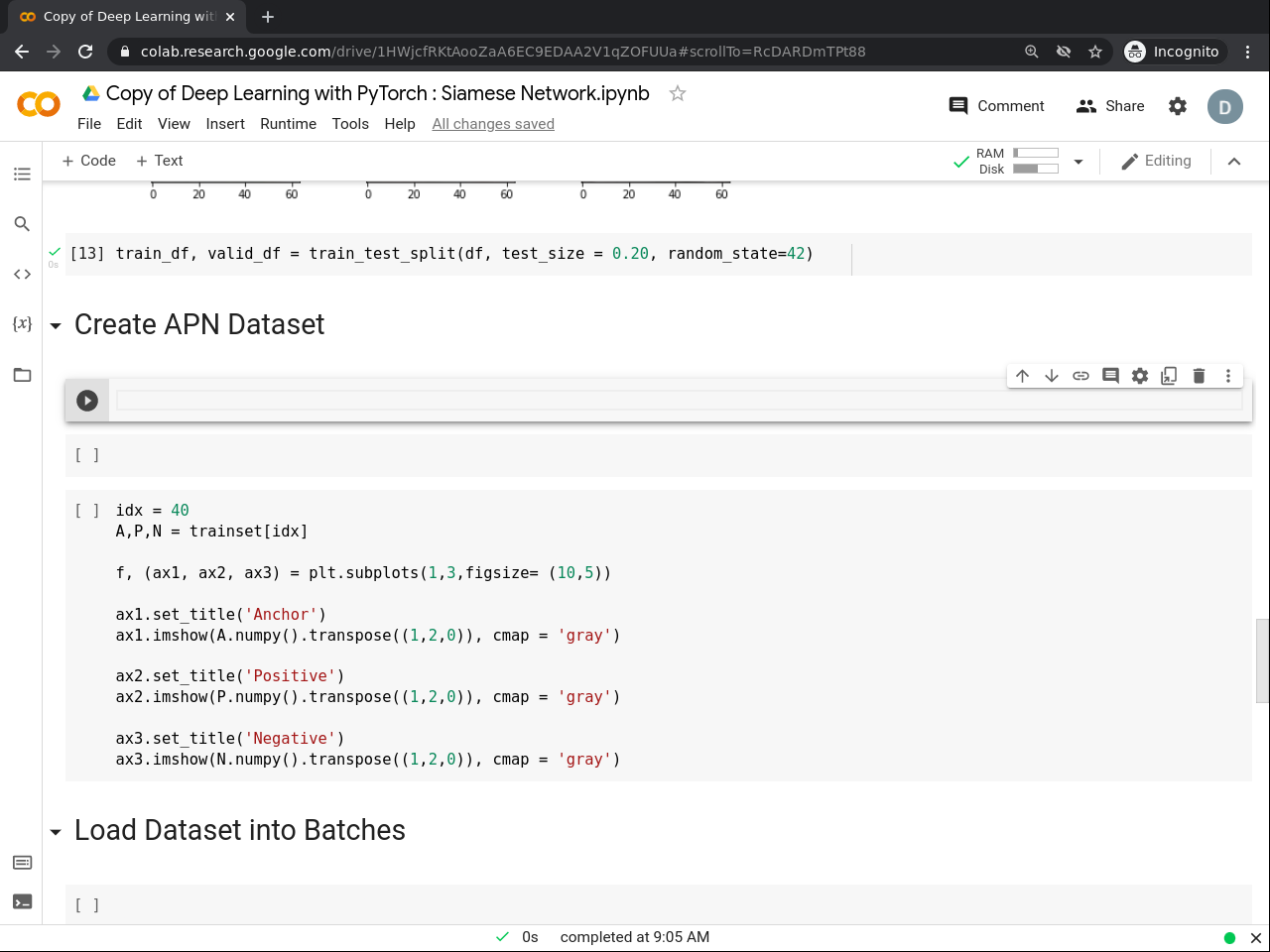Screen dimensions: 1270x952
Task: Run the focused empty code cell
Action: pyautogui.click(x=87, y=401)
